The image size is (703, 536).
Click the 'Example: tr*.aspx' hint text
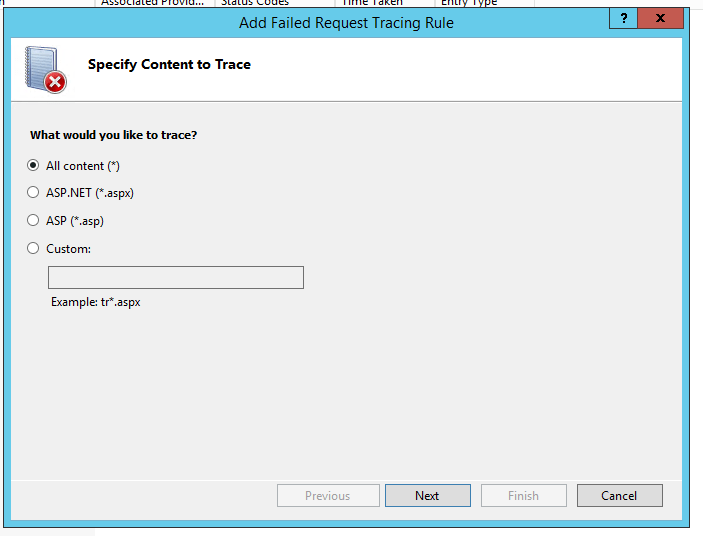[96, 302]
